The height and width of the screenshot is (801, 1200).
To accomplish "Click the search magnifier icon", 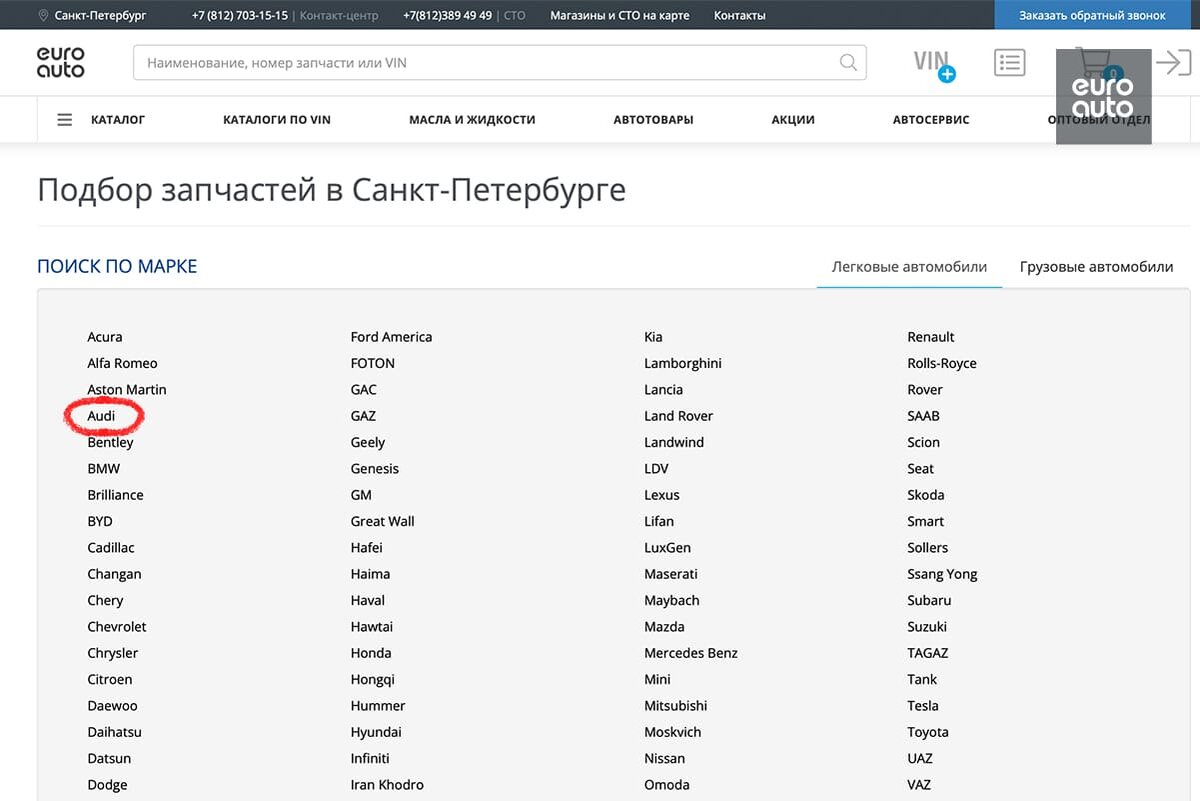I will (x=848, y=62).
